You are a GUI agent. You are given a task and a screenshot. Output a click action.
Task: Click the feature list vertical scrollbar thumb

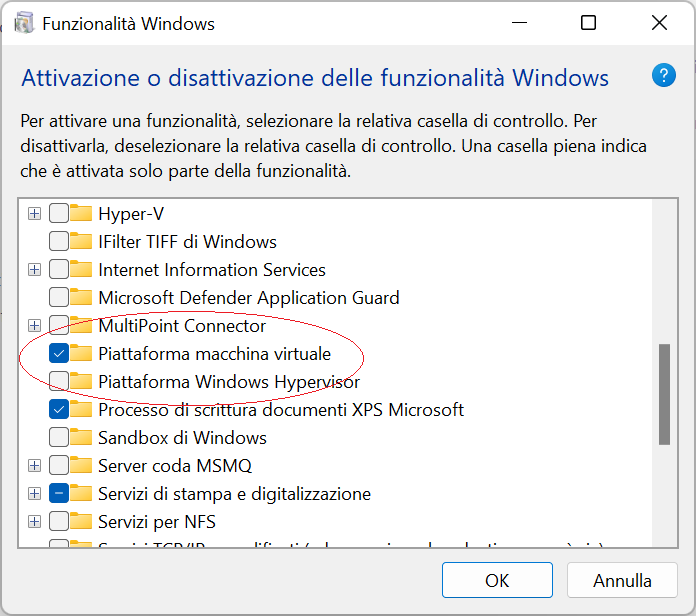(x=664, y=394)
